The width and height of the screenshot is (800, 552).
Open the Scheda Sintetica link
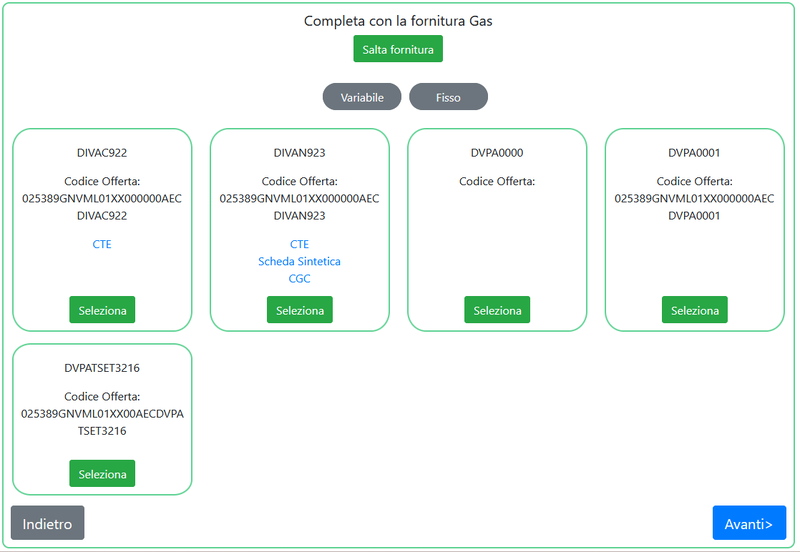[299, 261]
